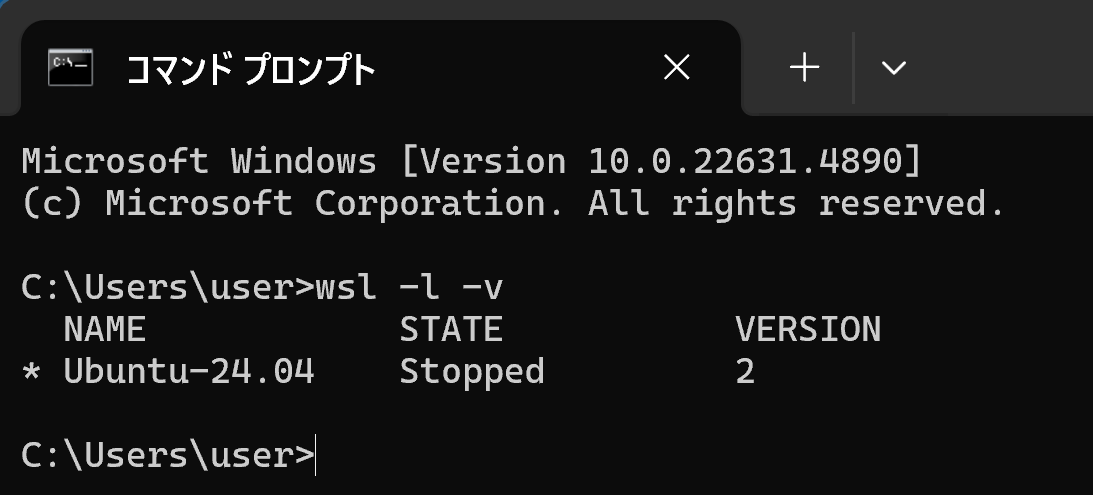Click the text 'All rights reserved.'
The height and width of the screenshot is (495, 1093).
[x=796, y=204]
